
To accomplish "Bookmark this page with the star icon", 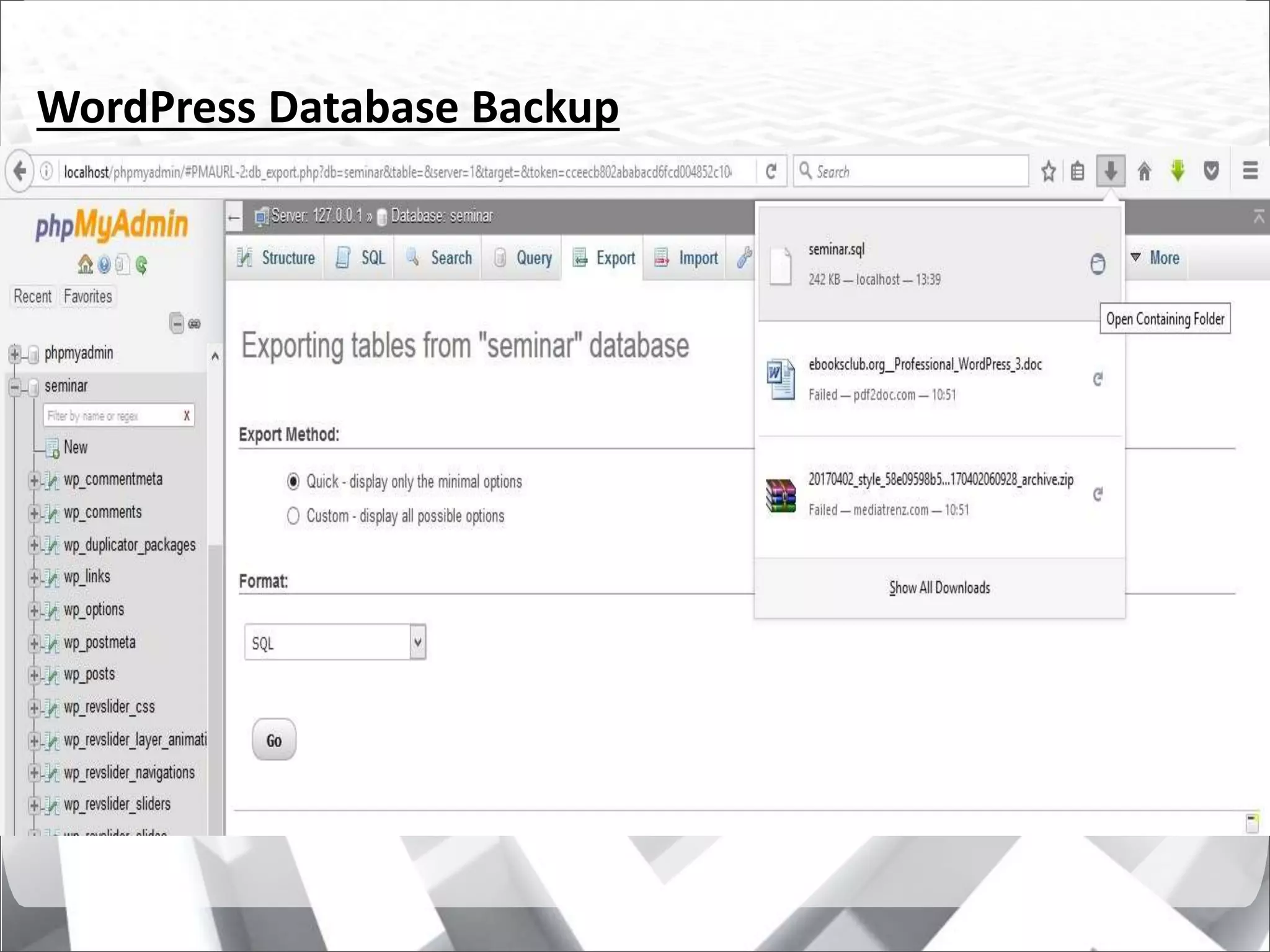I will (x=1048, y=172).
